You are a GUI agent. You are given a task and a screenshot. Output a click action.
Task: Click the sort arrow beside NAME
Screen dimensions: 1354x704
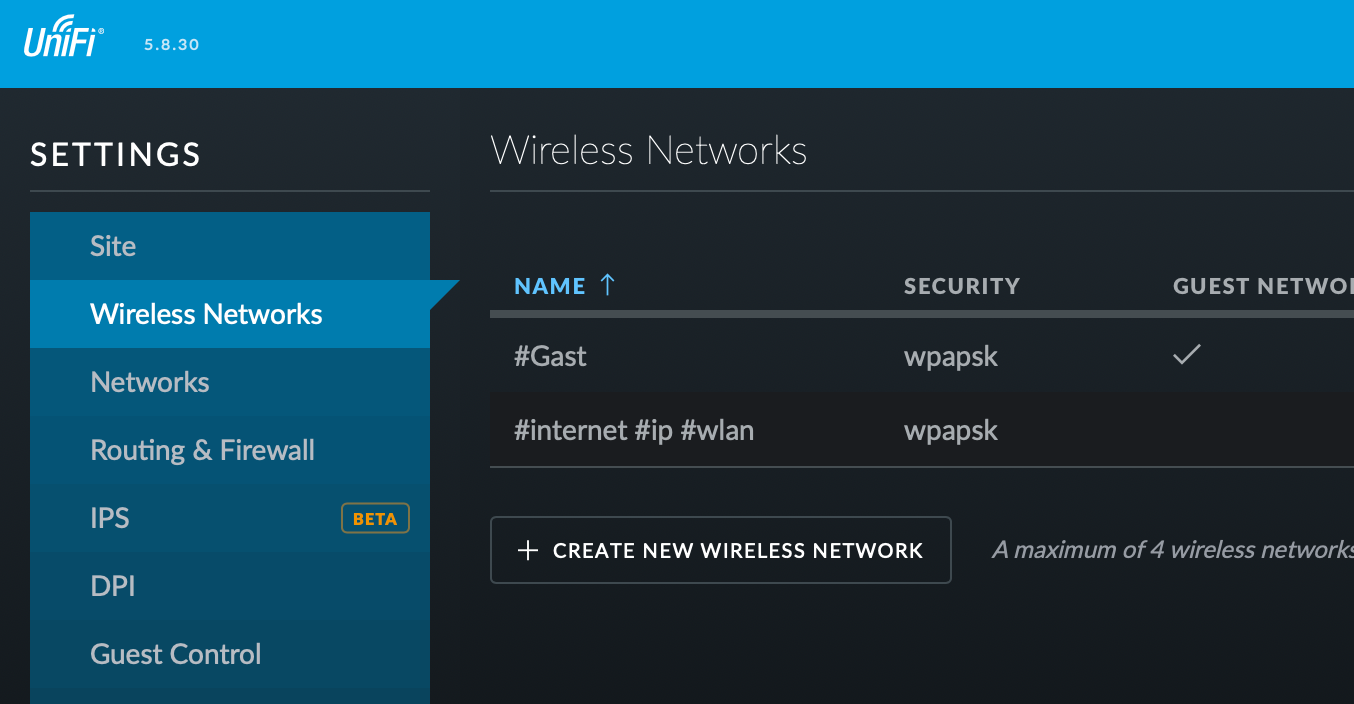[607, 285]
